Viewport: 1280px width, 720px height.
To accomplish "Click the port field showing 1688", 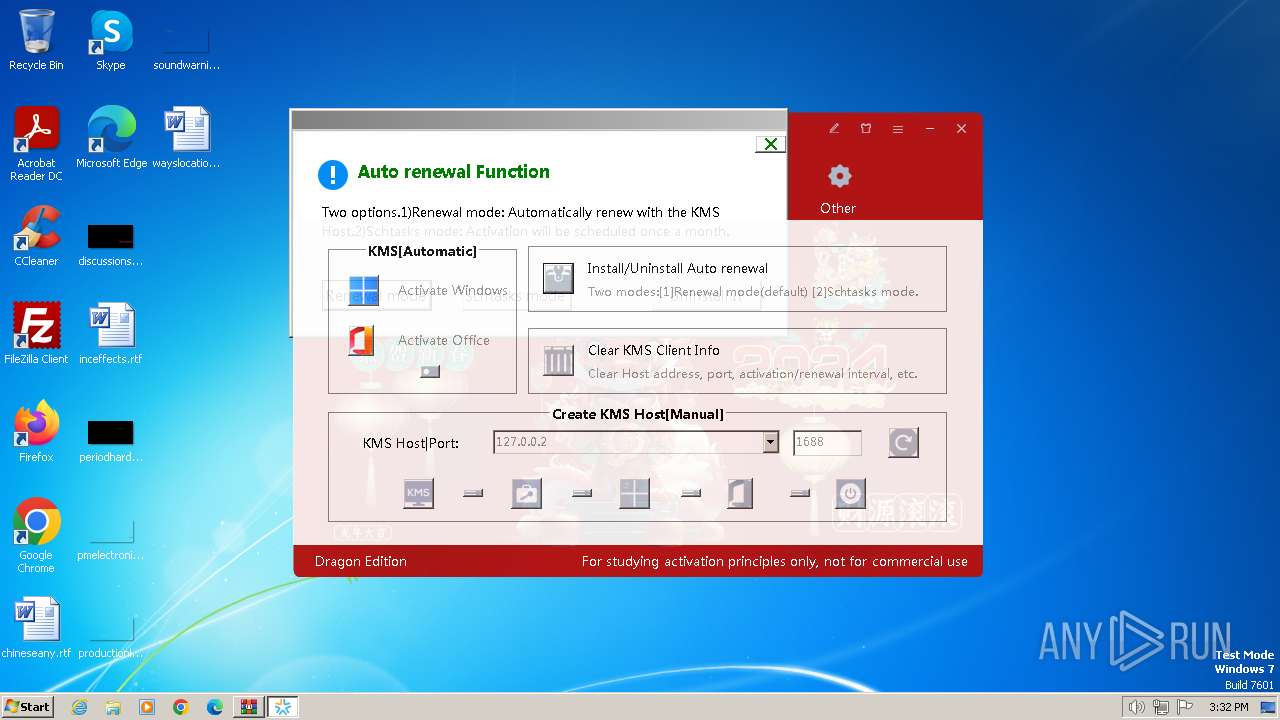I will (827, 442).
